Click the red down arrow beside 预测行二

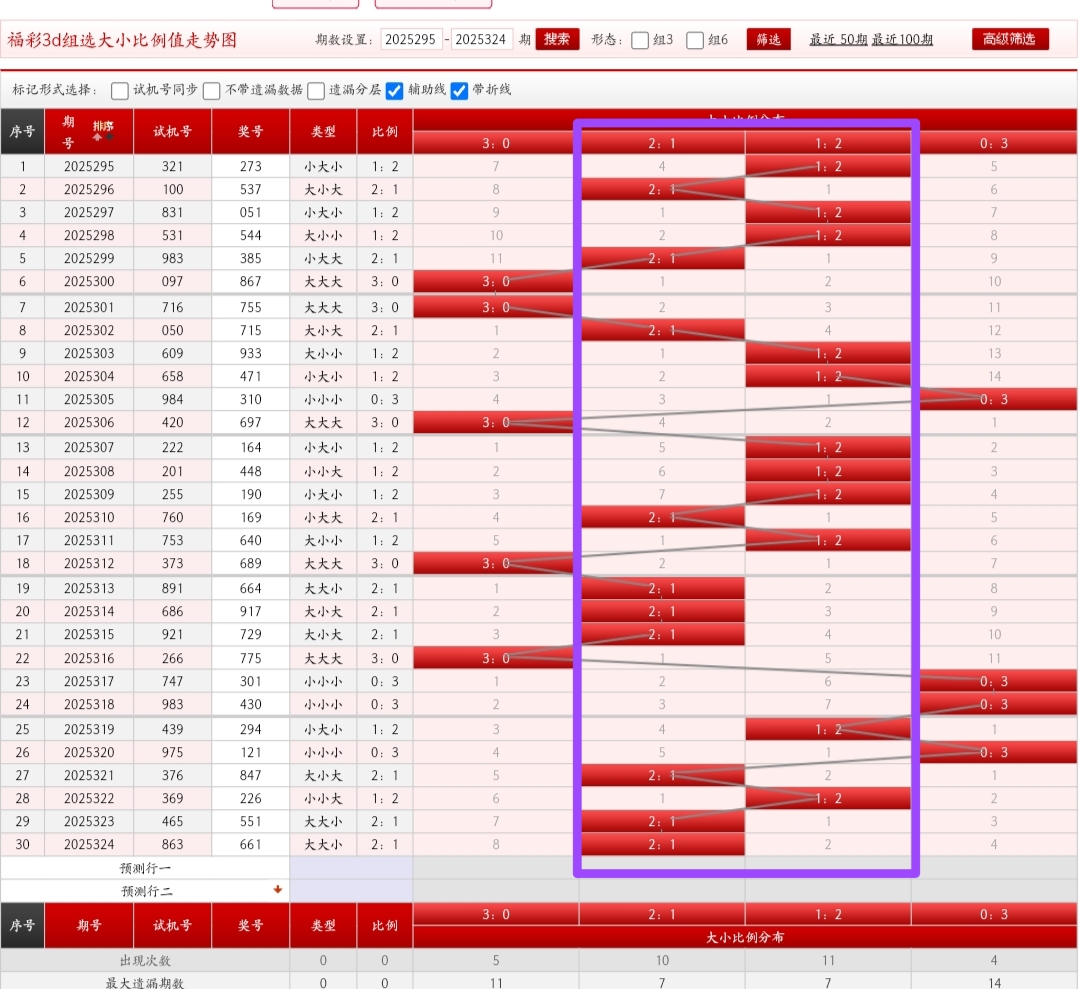pos(278,889)
